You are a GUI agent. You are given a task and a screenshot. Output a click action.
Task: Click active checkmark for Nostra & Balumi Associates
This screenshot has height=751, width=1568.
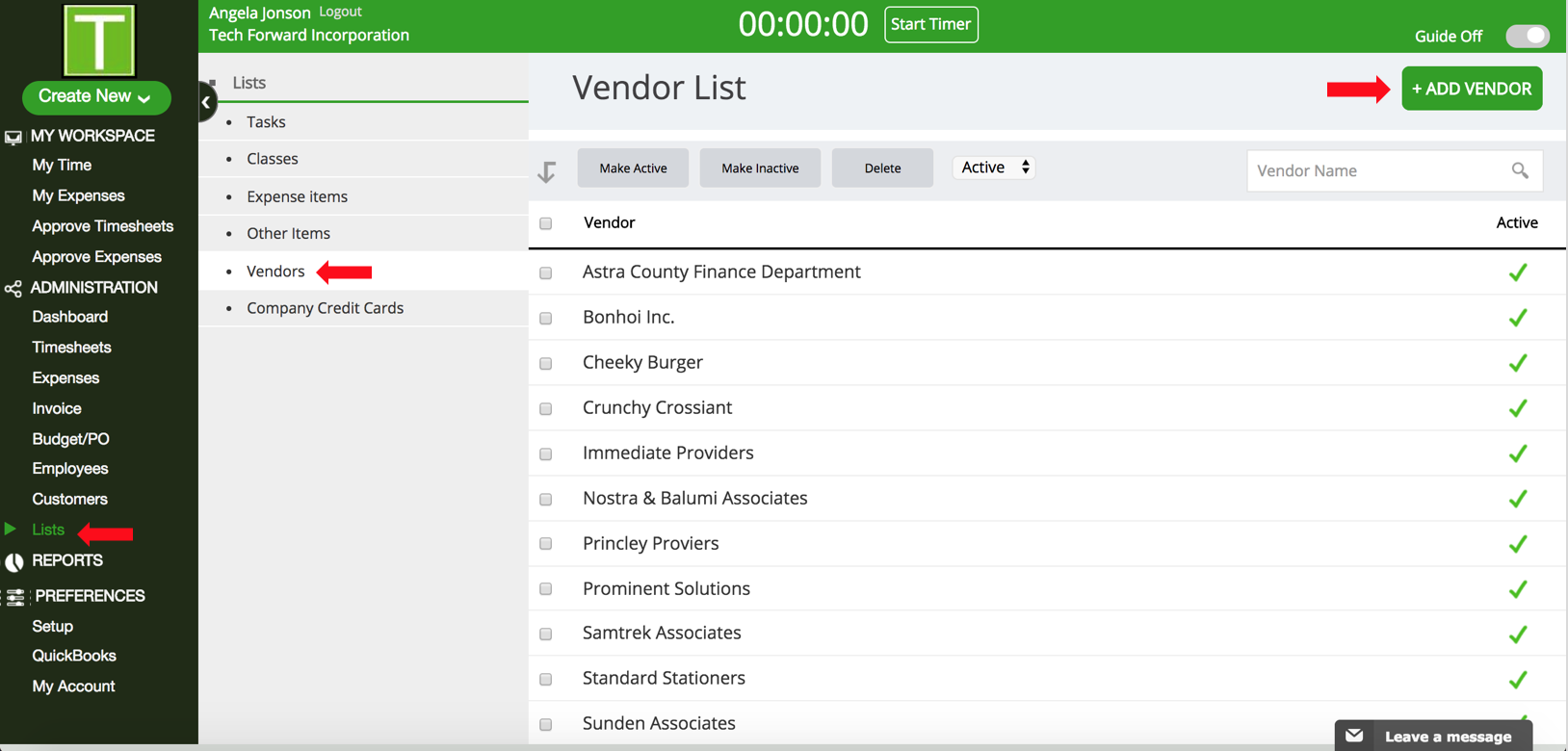coord(1518,499)
